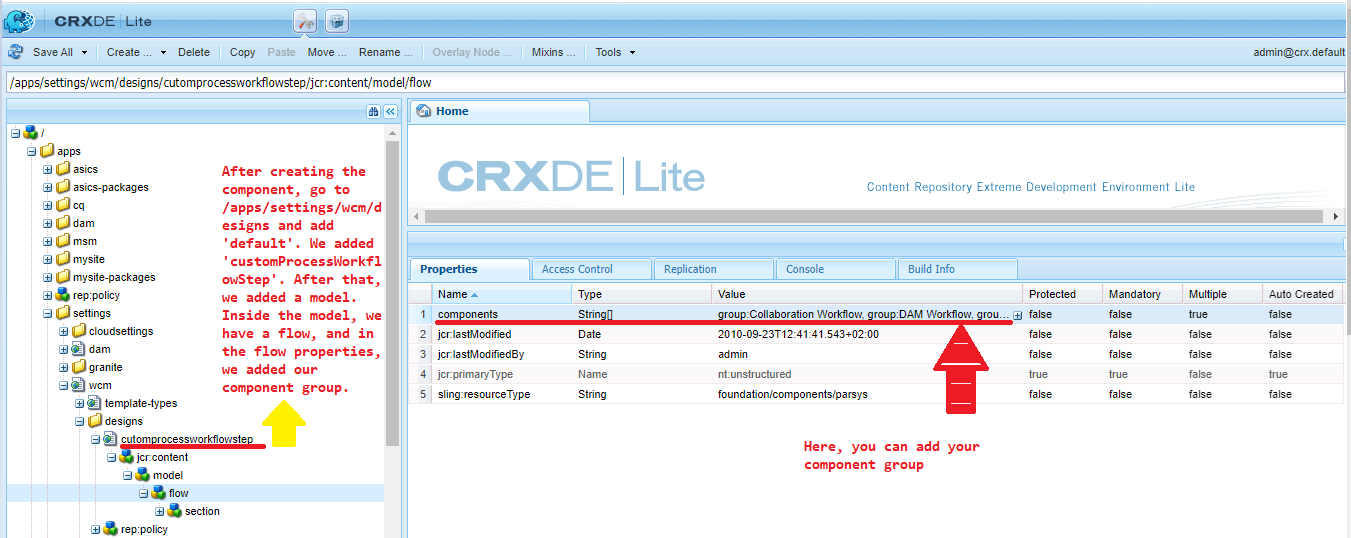
Task: Open the Tools dropdown menu
Action: 615,52
